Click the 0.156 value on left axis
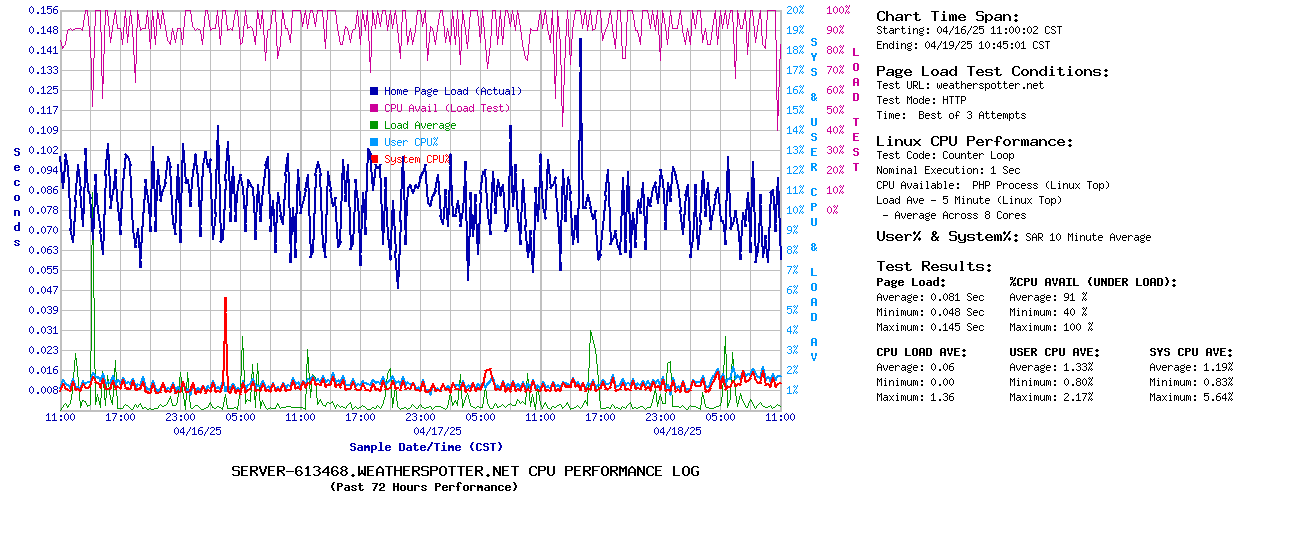The width and height of the screenshot is (1300, 550). tap(43, 10)
